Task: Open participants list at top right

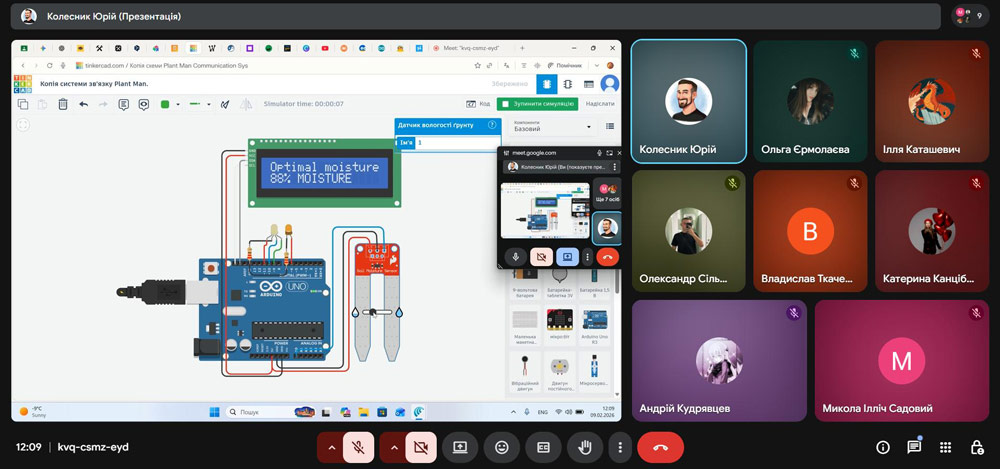Action: (969, 15)
